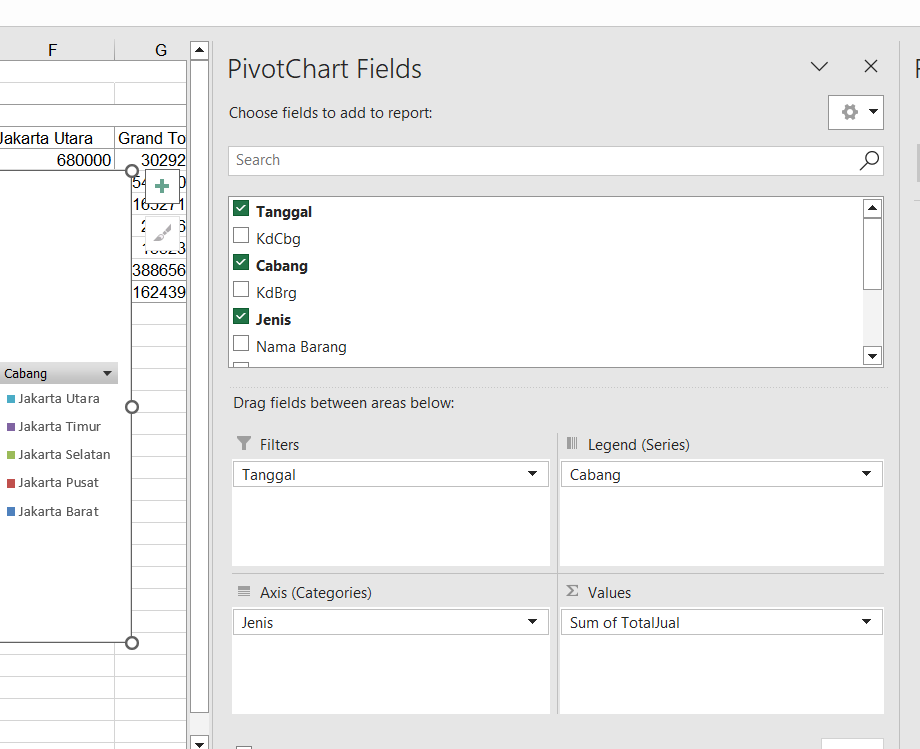Open the Chart Styles paintbrush icon

[x=162, y=233]
